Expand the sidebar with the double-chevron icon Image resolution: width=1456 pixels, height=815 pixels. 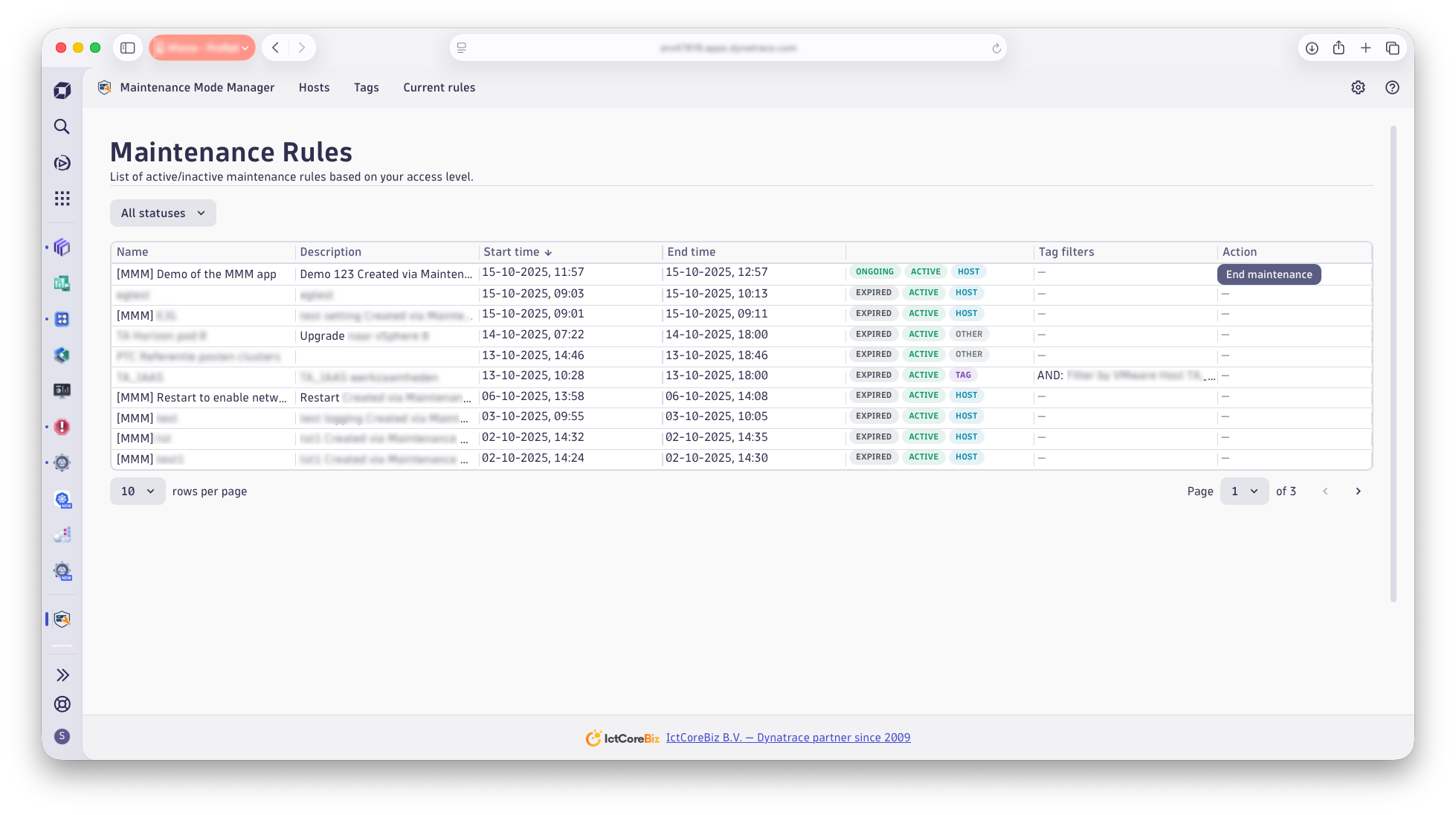pos(62,674)
